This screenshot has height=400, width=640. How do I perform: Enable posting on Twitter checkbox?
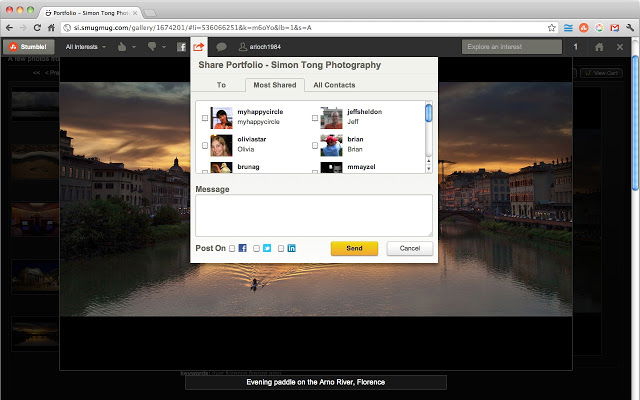pyautogui.click(x=256, y=248)
